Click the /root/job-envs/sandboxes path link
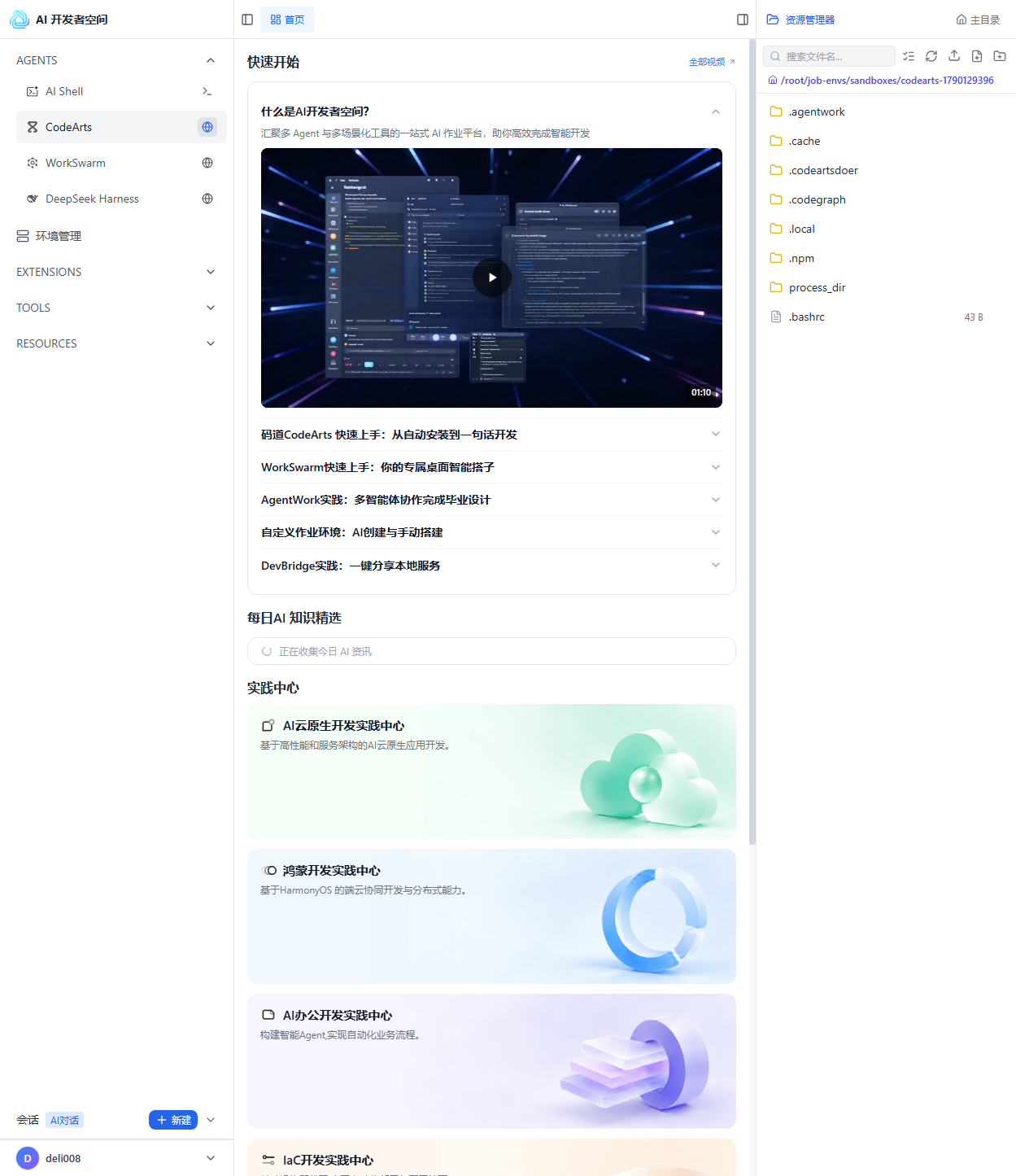The height and width of the screenshot is (1176, 1016). pyautogui.click(x=887, y=81)
